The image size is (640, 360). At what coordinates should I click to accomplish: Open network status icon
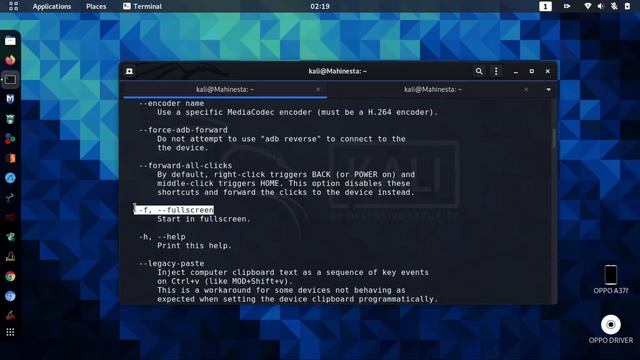pyautogui.click(x=587, y=6)
